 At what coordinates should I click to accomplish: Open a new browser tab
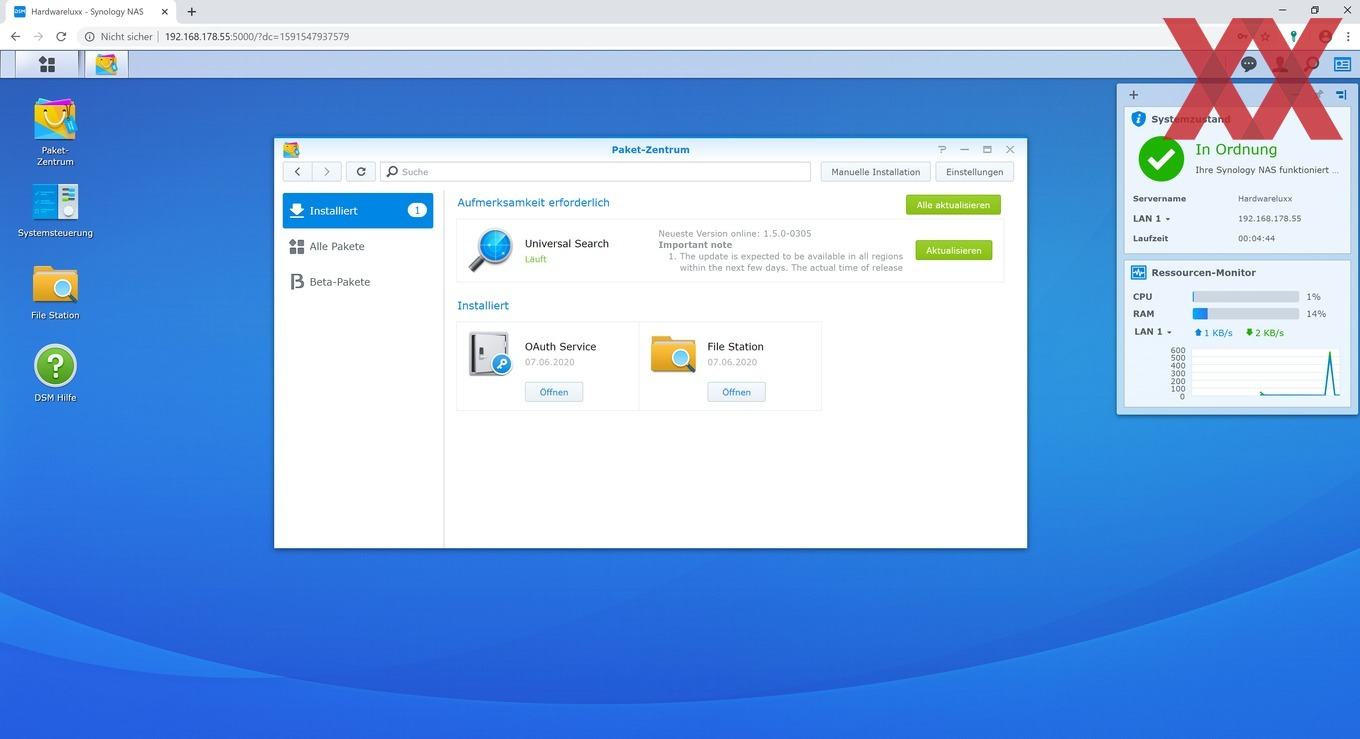point(192,12)
